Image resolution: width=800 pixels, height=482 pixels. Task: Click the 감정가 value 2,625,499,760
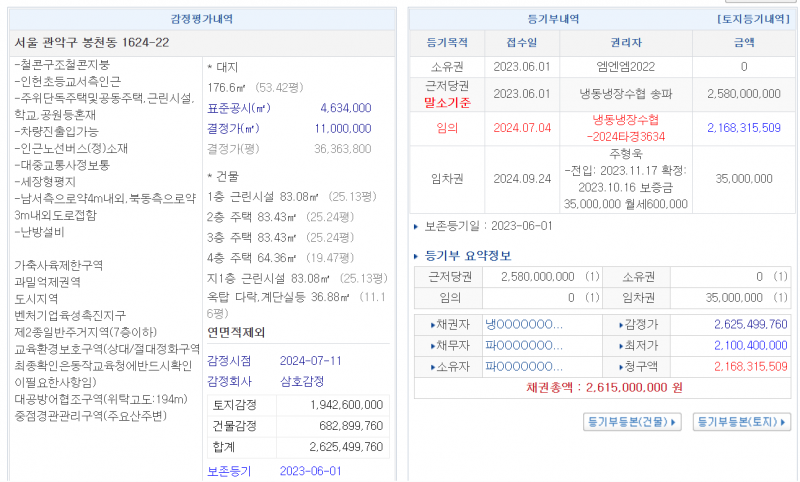[x=750, y=325]
